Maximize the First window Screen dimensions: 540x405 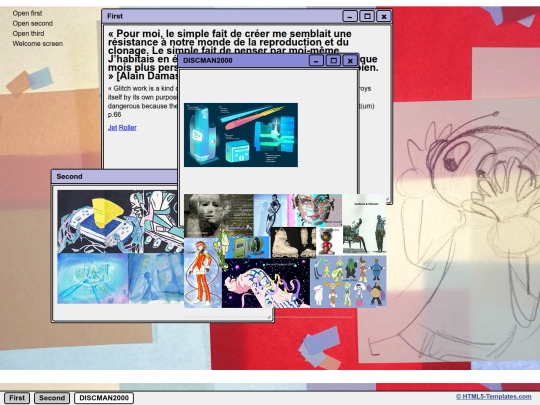click(x=367, y=16)
